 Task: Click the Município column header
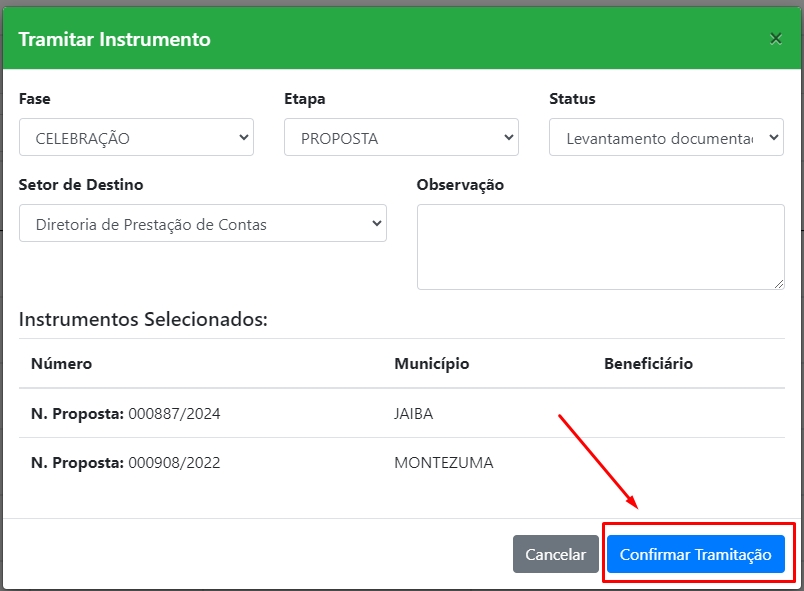pos(431,364)
